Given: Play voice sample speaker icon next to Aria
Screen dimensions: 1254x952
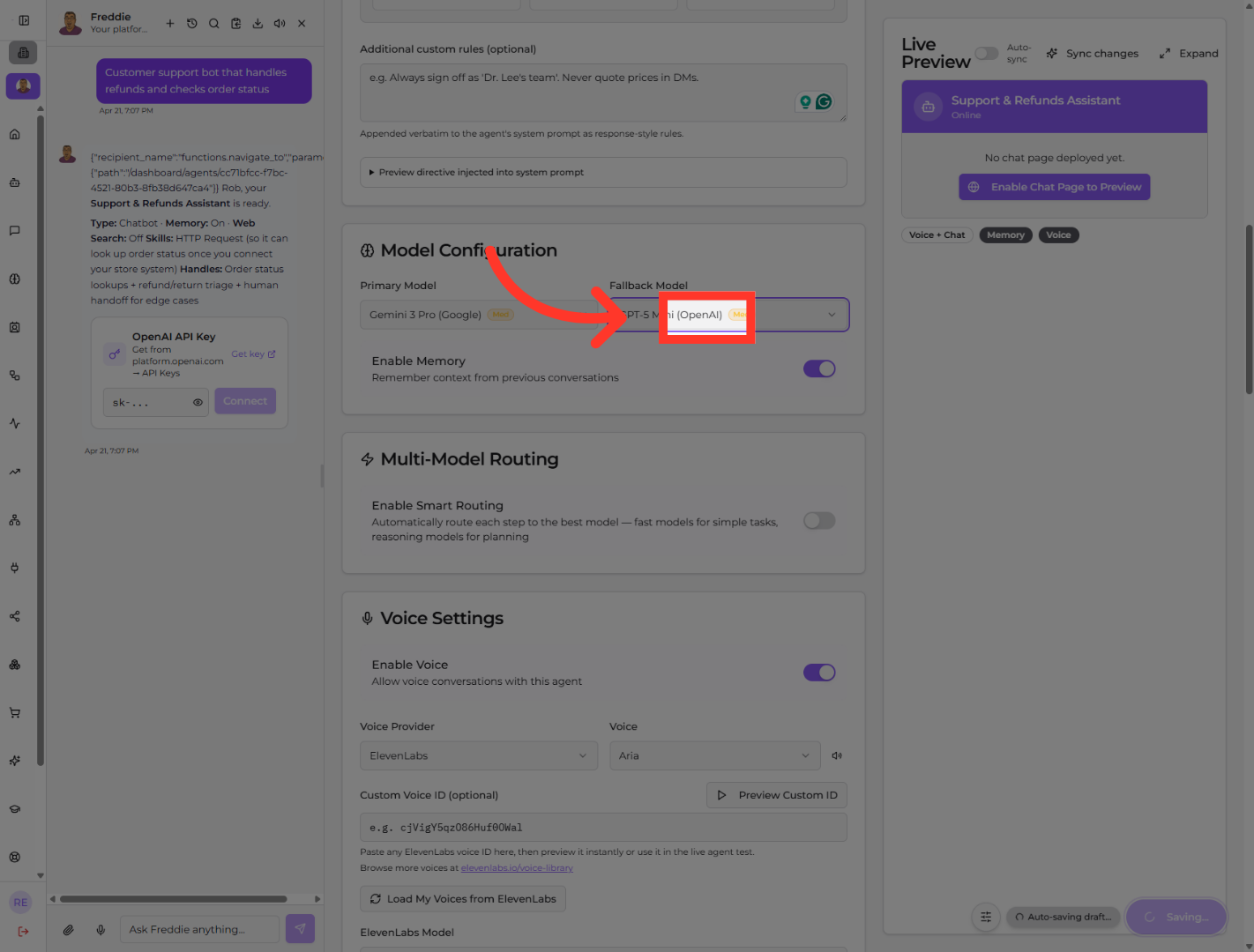Looking at the screenshot, I should 837,755.
